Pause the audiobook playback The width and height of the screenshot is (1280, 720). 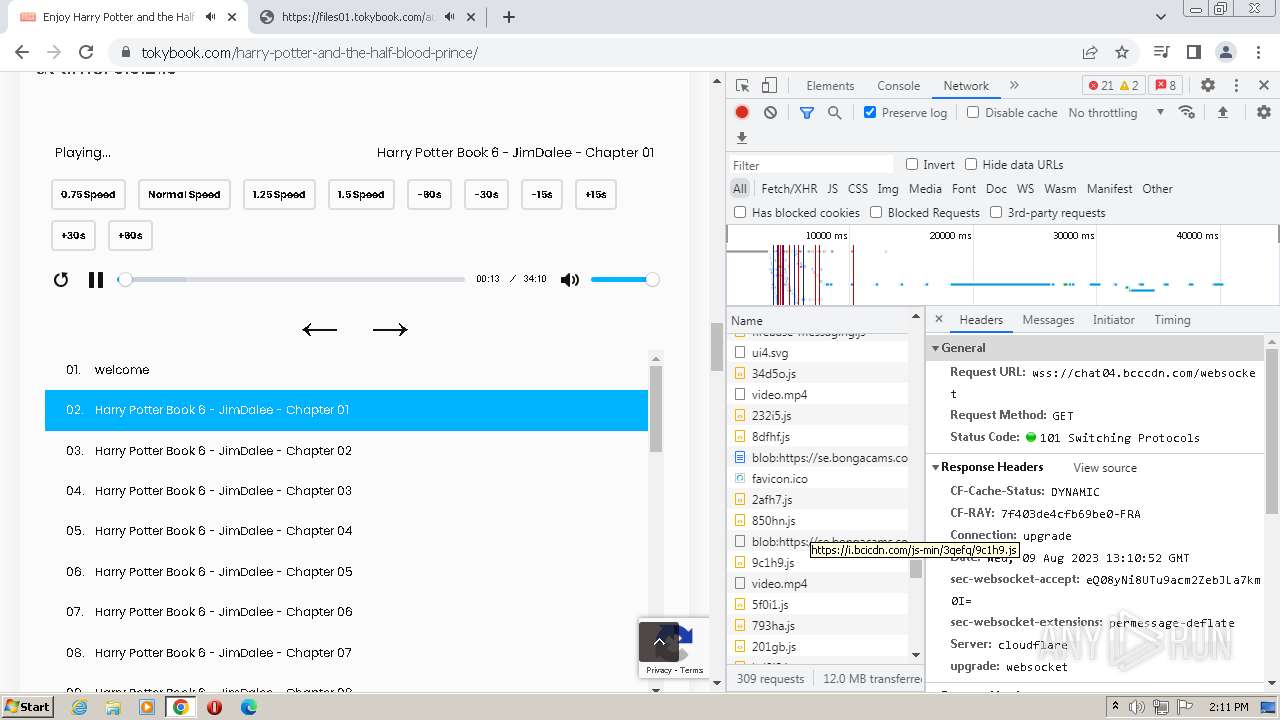click(96, 280)
